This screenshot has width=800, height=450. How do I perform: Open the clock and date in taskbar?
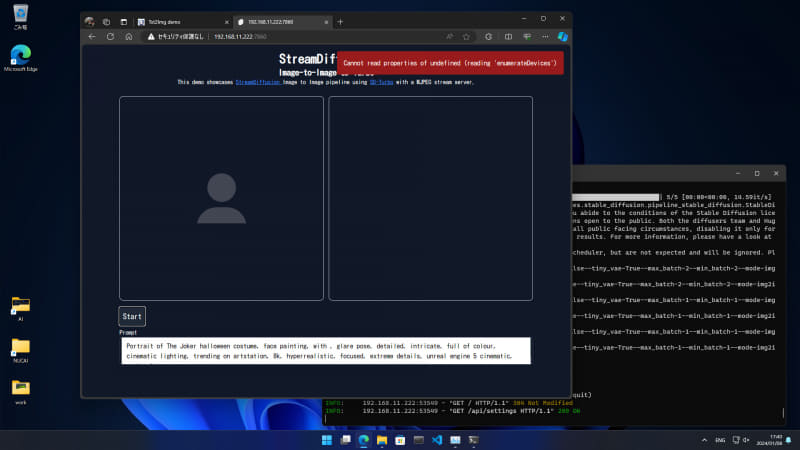pyautogui.click(x=769, y=440)
